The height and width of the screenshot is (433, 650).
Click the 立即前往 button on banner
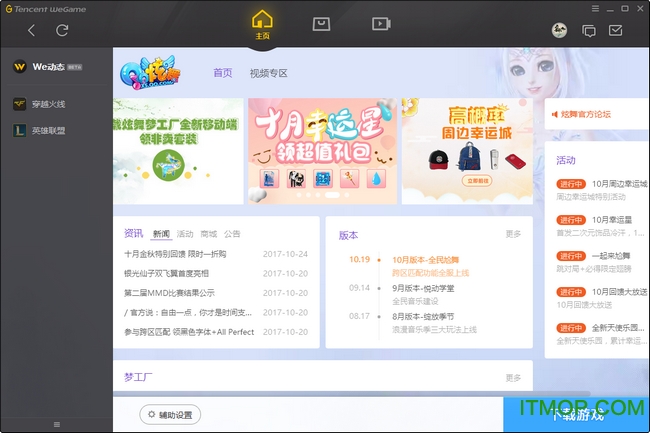click(477, 181)
